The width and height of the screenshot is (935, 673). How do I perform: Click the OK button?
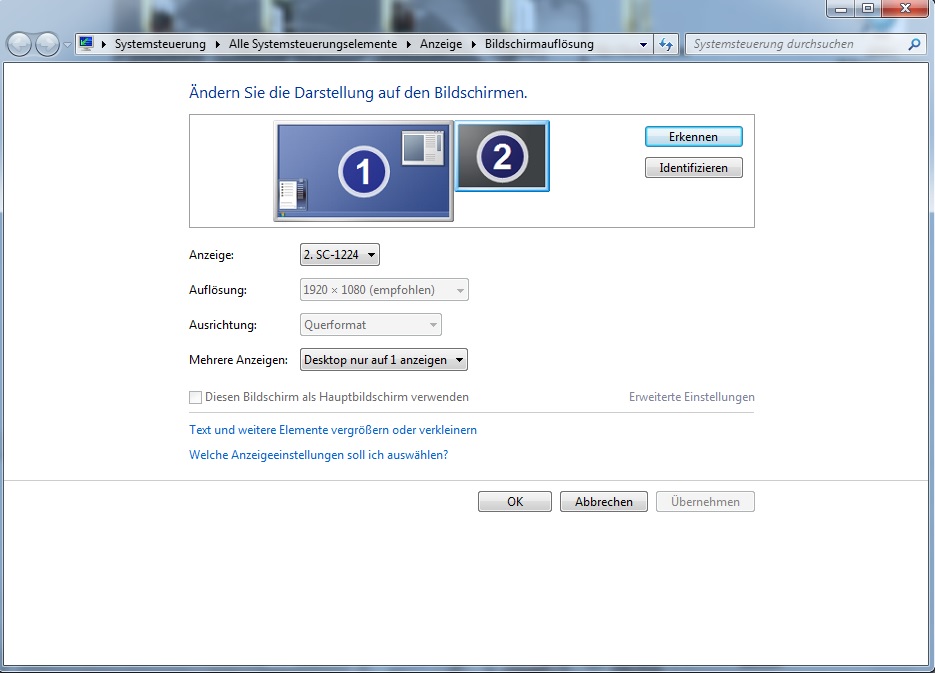pos(515,502)
